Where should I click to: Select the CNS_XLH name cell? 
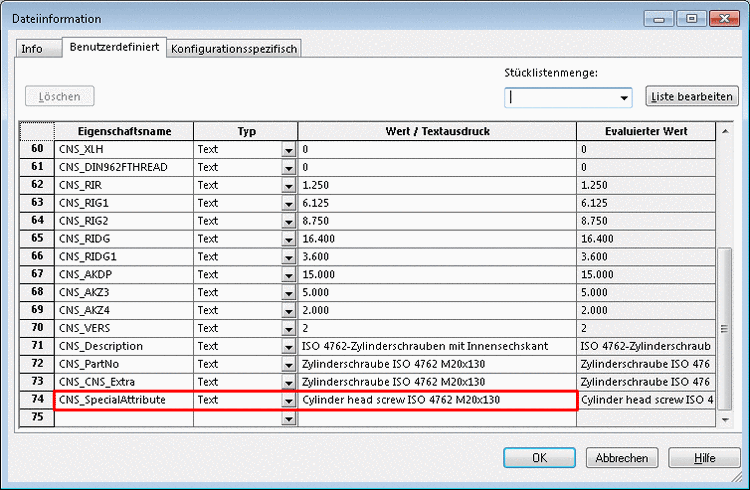point(124,149)
